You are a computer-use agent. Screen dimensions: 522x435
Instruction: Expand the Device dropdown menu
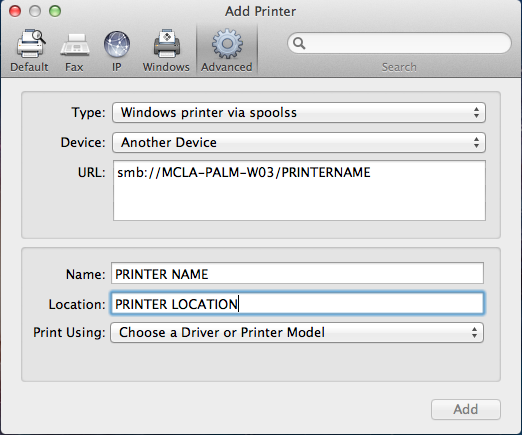point(299,143)
